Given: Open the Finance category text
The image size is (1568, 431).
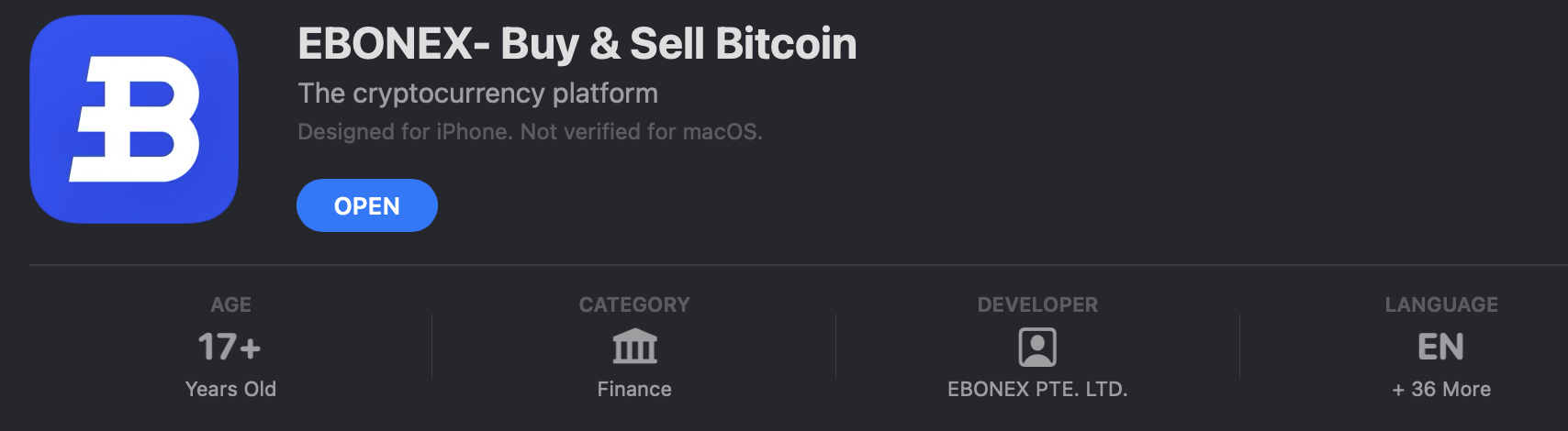Looking at the screenshot, I should pyautogui.click(x=634, y=389).
